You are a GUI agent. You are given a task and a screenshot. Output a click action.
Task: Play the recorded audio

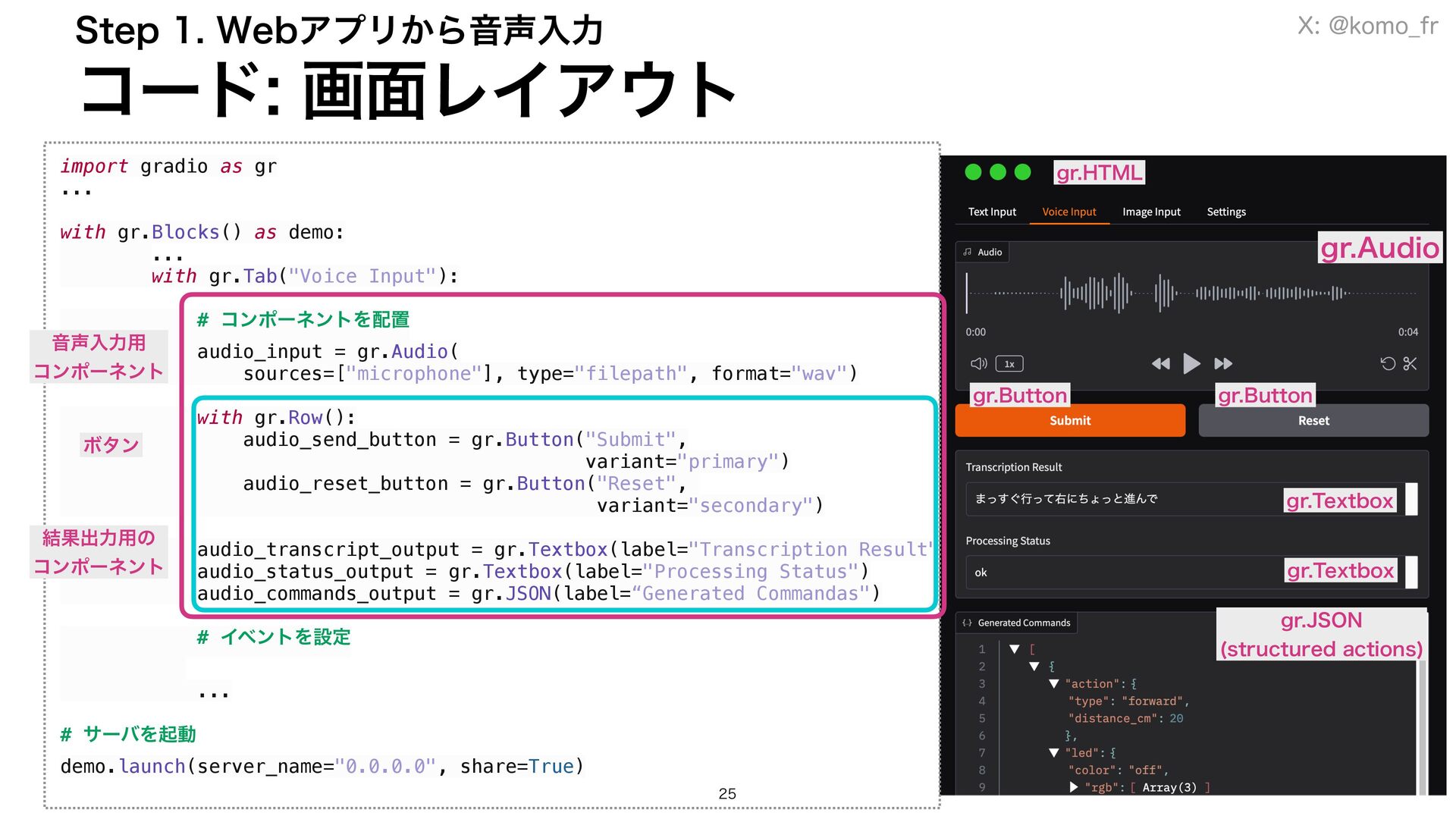point(1191,364)
